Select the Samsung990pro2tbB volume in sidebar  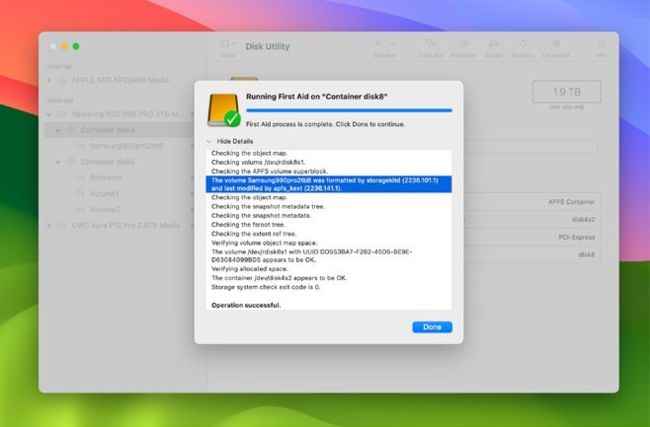(117, 145)
